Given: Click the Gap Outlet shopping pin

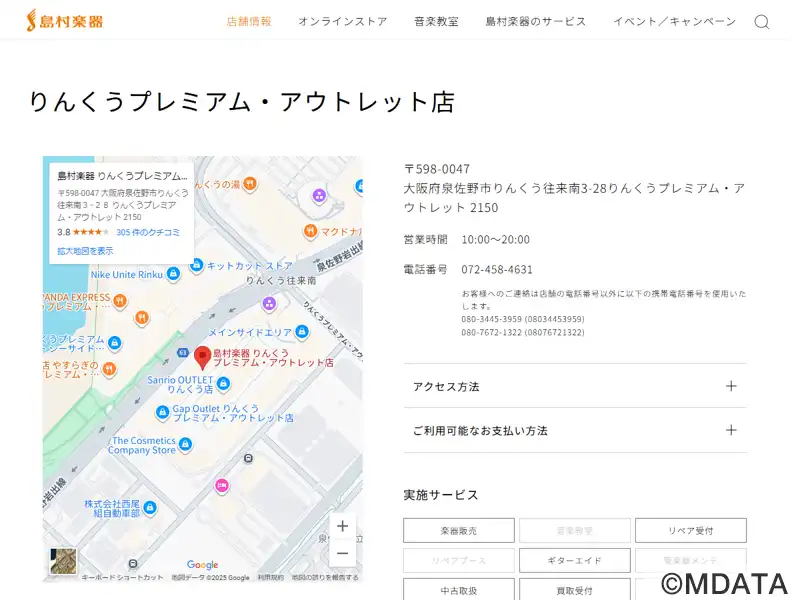Looking at the screenshot, I should (x=162, y=412).
